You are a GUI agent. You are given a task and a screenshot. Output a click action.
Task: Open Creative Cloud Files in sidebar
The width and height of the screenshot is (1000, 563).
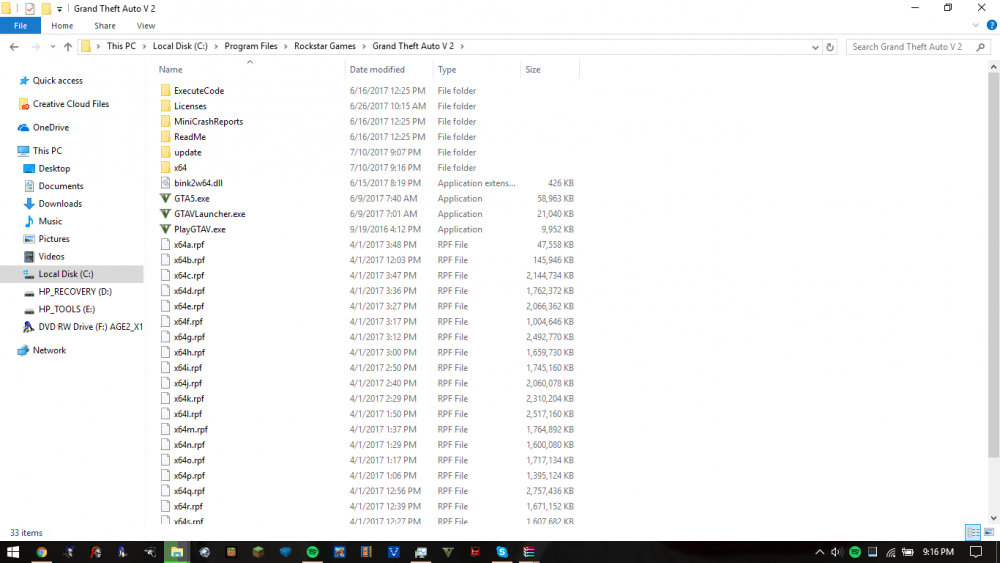point(70,104)
